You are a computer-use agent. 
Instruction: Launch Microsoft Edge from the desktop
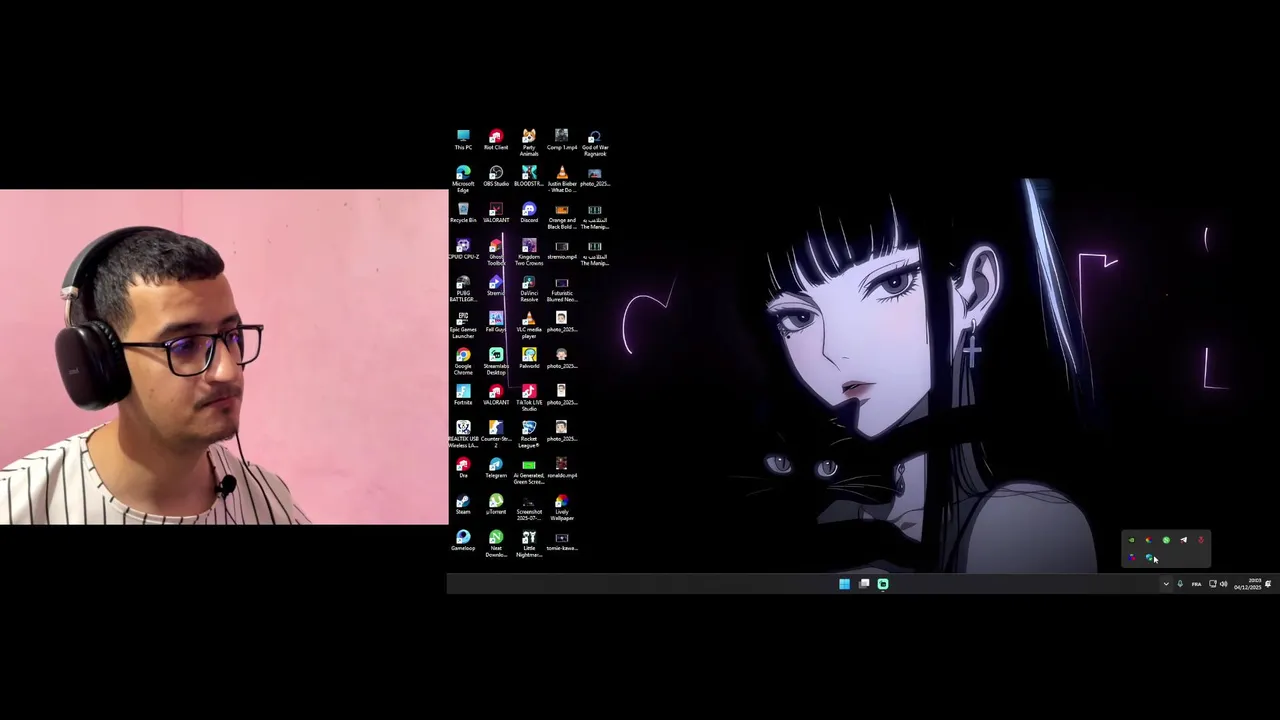click(463, 179)
